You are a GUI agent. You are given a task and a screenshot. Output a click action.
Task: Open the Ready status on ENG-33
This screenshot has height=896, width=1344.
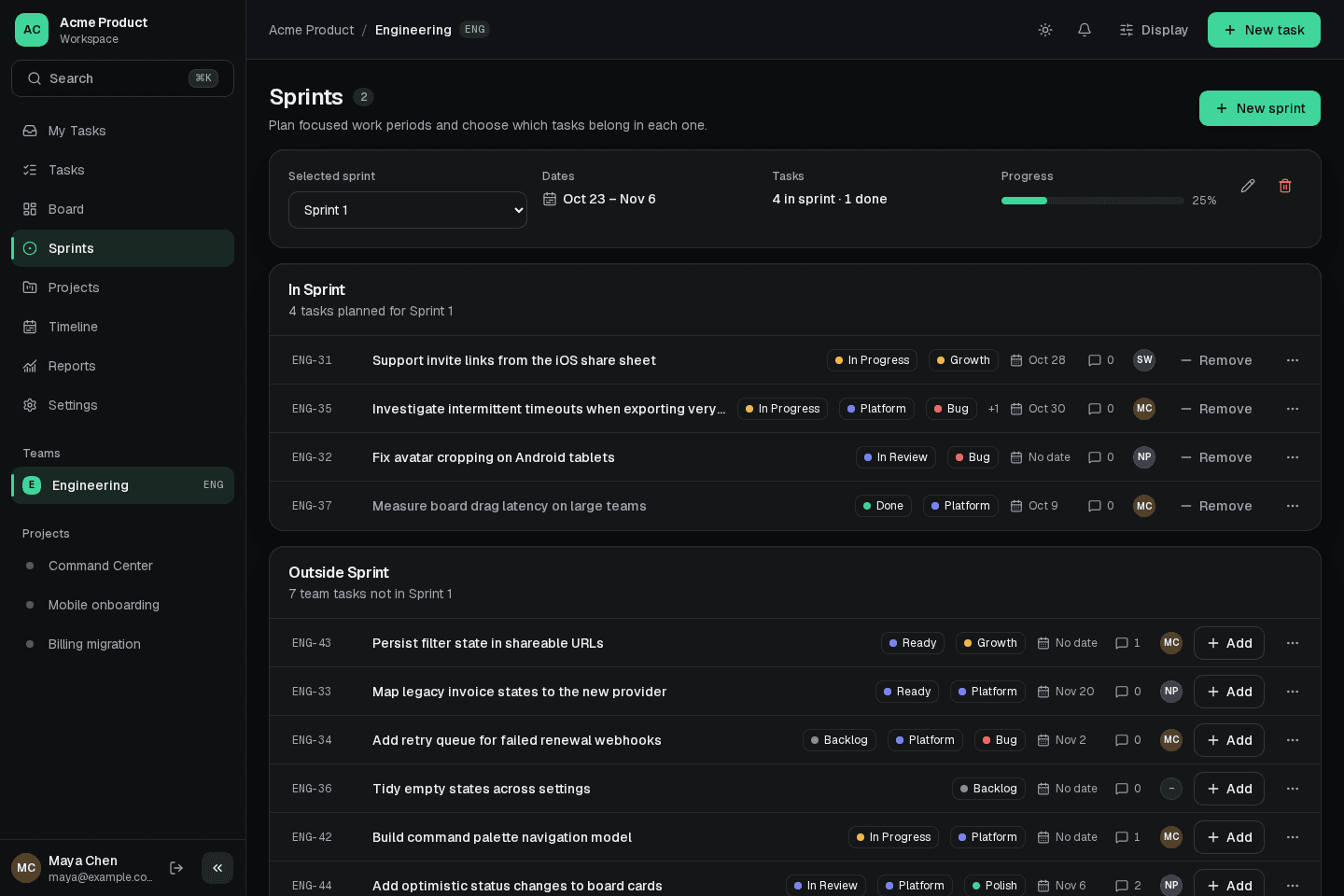pyautogui.click(x=907, y=692)
